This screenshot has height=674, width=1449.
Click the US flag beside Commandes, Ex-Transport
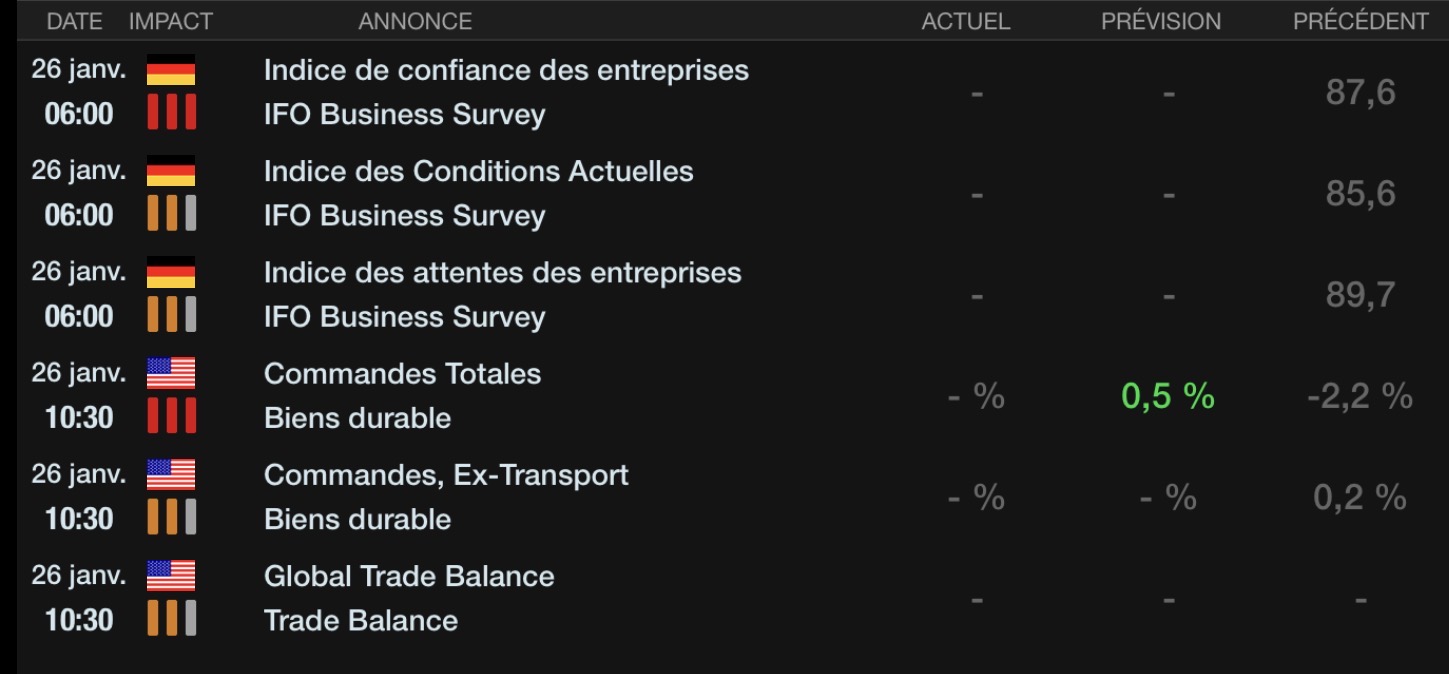[x=171, y=474]
